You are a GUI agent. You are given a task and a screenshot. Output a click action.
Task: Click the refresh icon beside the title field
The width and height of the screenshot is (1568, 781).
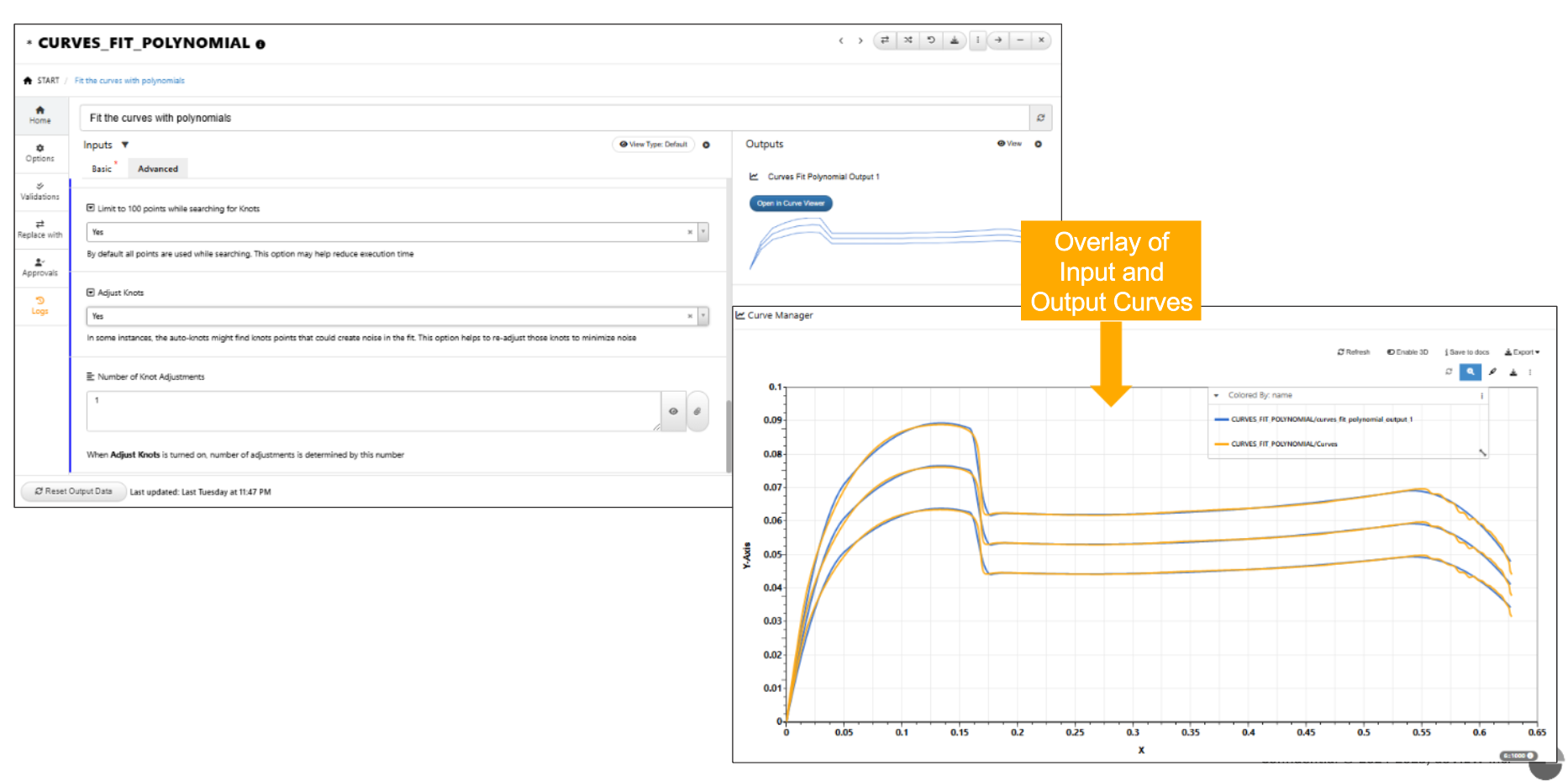(x=1040, y=118)
